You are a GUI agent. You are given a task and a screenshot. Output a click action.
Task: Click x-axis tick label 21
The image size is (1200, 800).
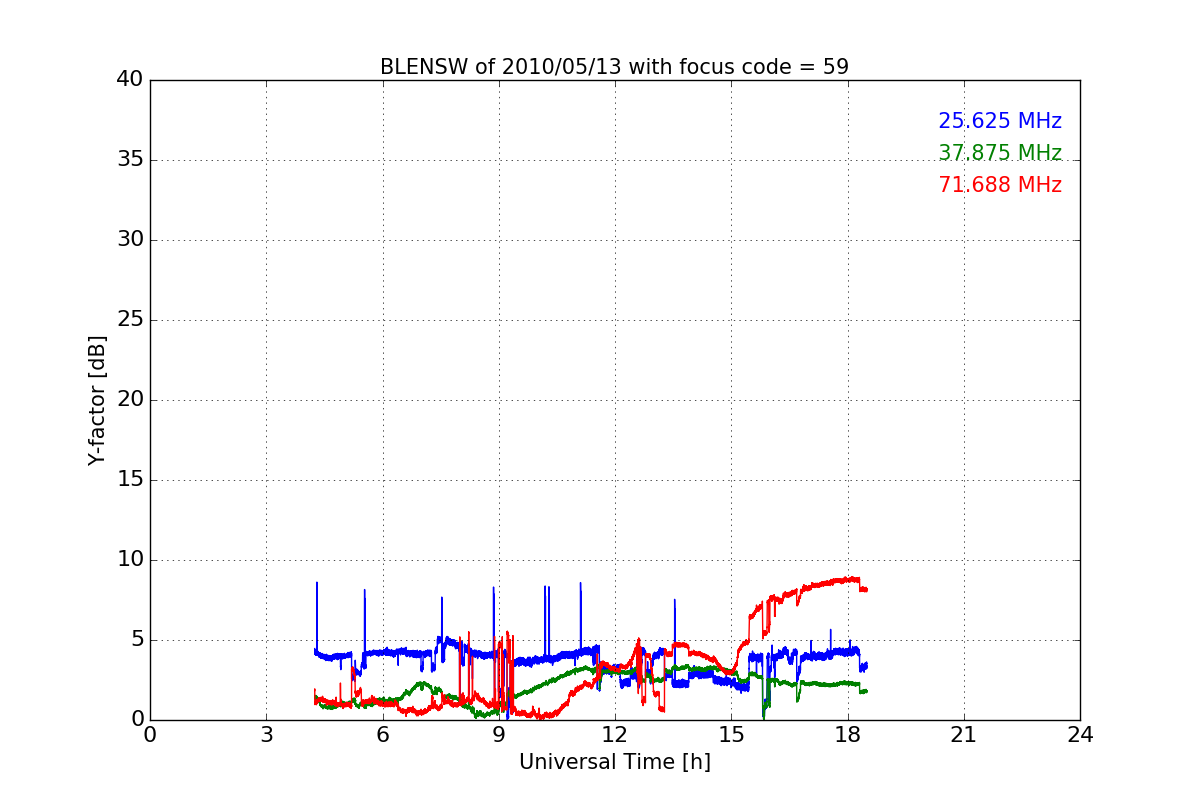964,735
